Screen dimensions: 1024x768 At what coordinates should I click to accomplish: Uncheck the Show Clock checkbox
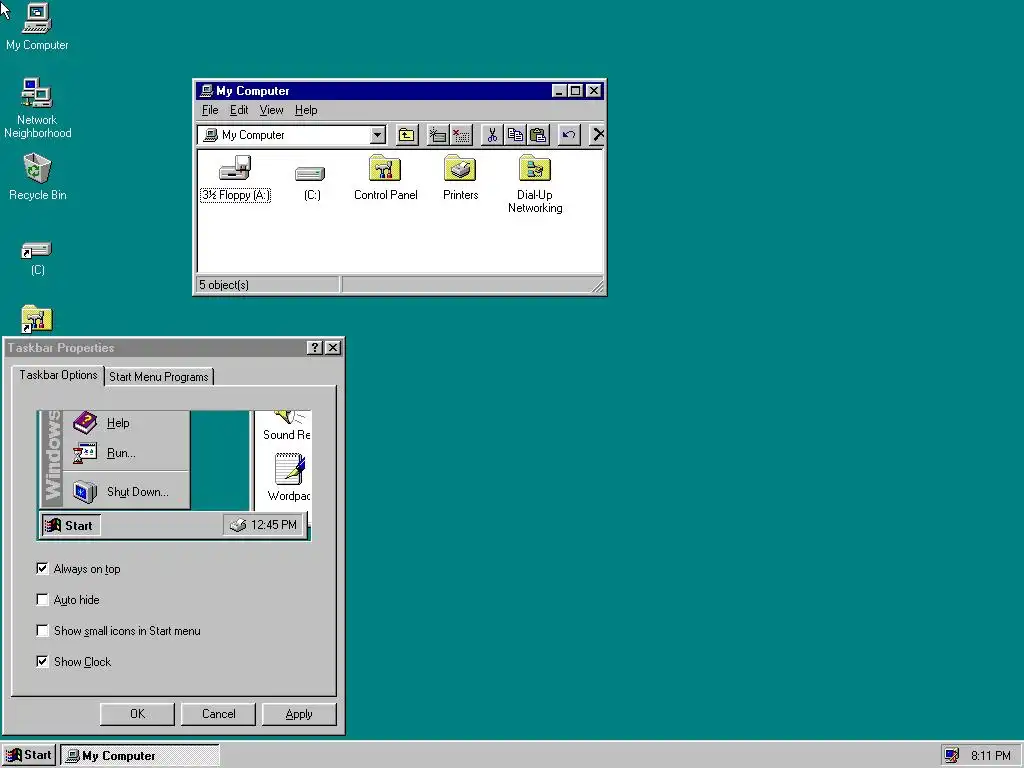pos(42,662)
